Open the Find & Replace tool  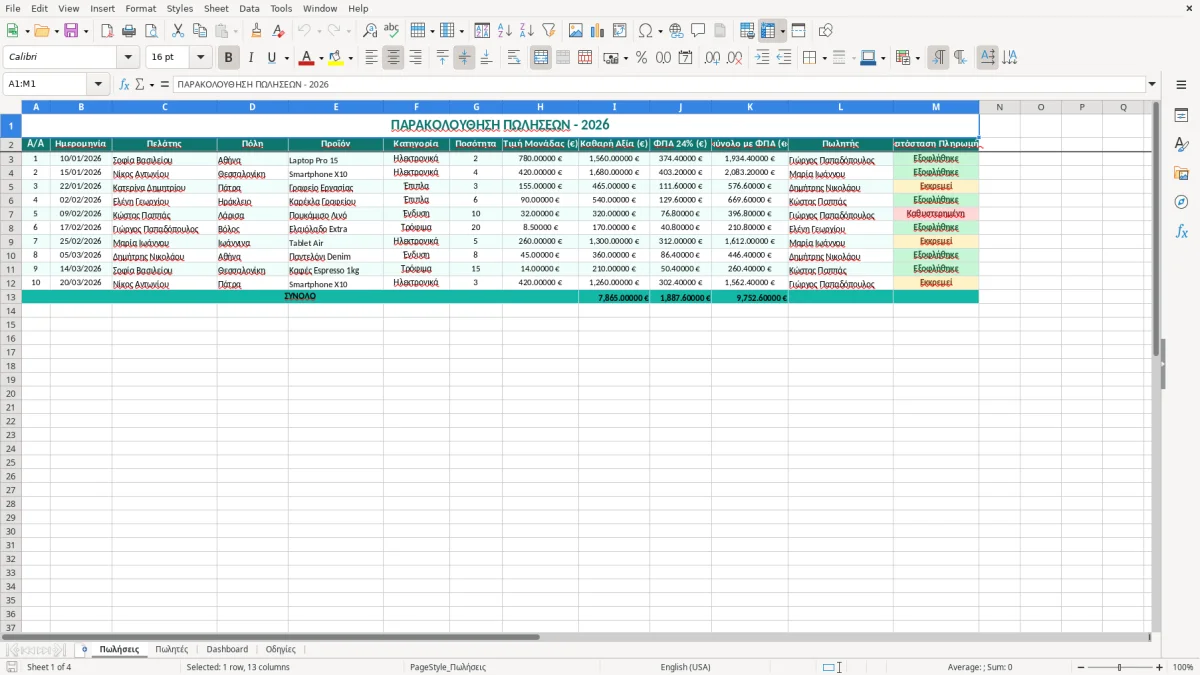[370, 31]
